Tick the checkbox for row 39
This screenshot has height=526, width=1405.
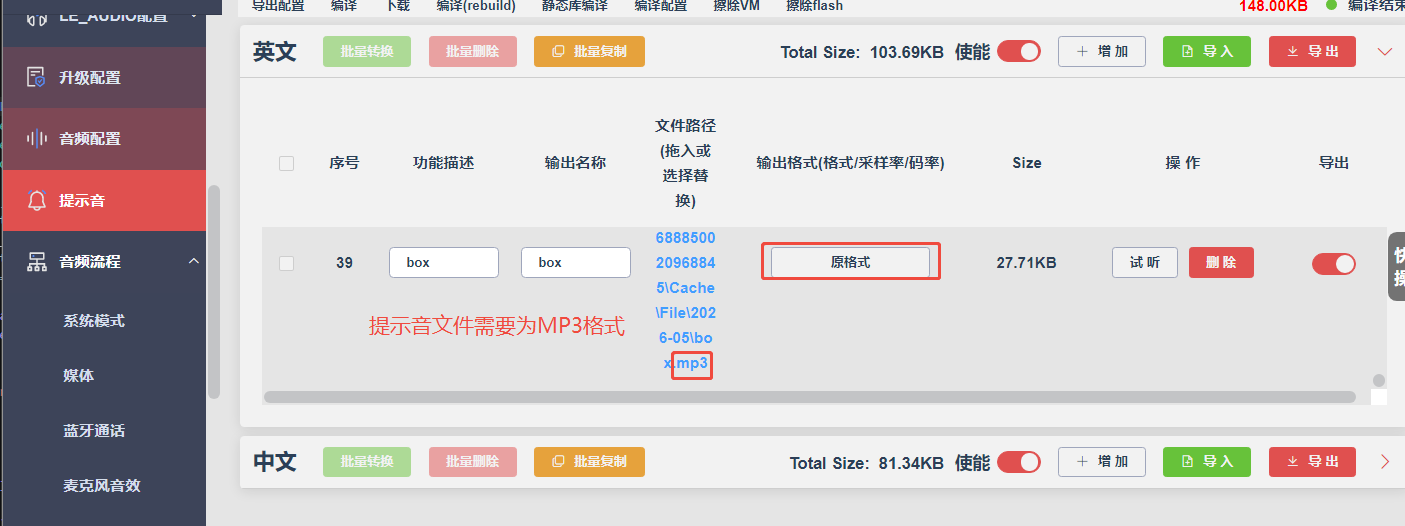pos(287,263)
